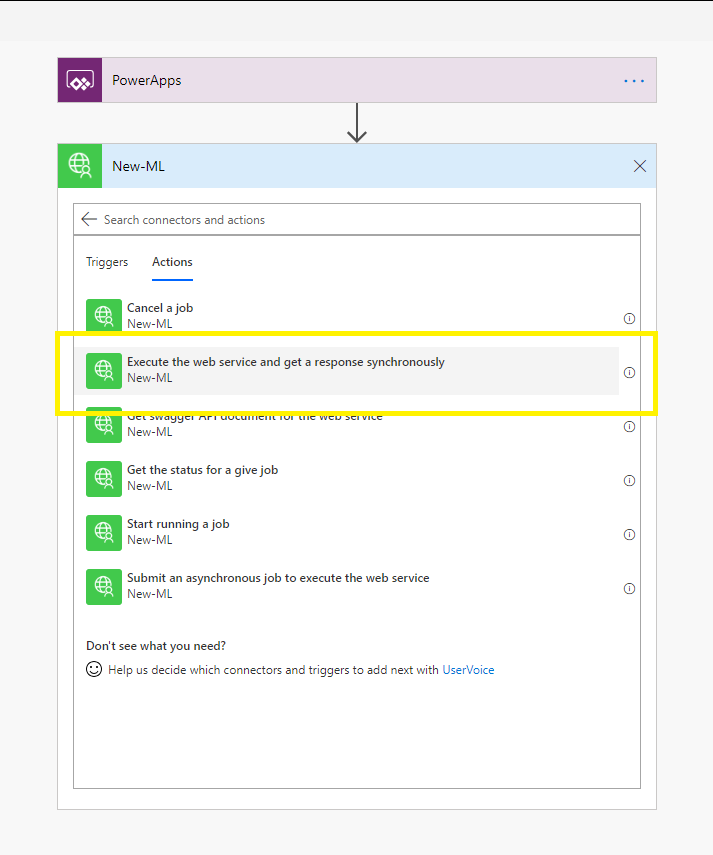Click the New-ML connector header icon
Viewport: 713px width, 855px height.
[80, 166]
